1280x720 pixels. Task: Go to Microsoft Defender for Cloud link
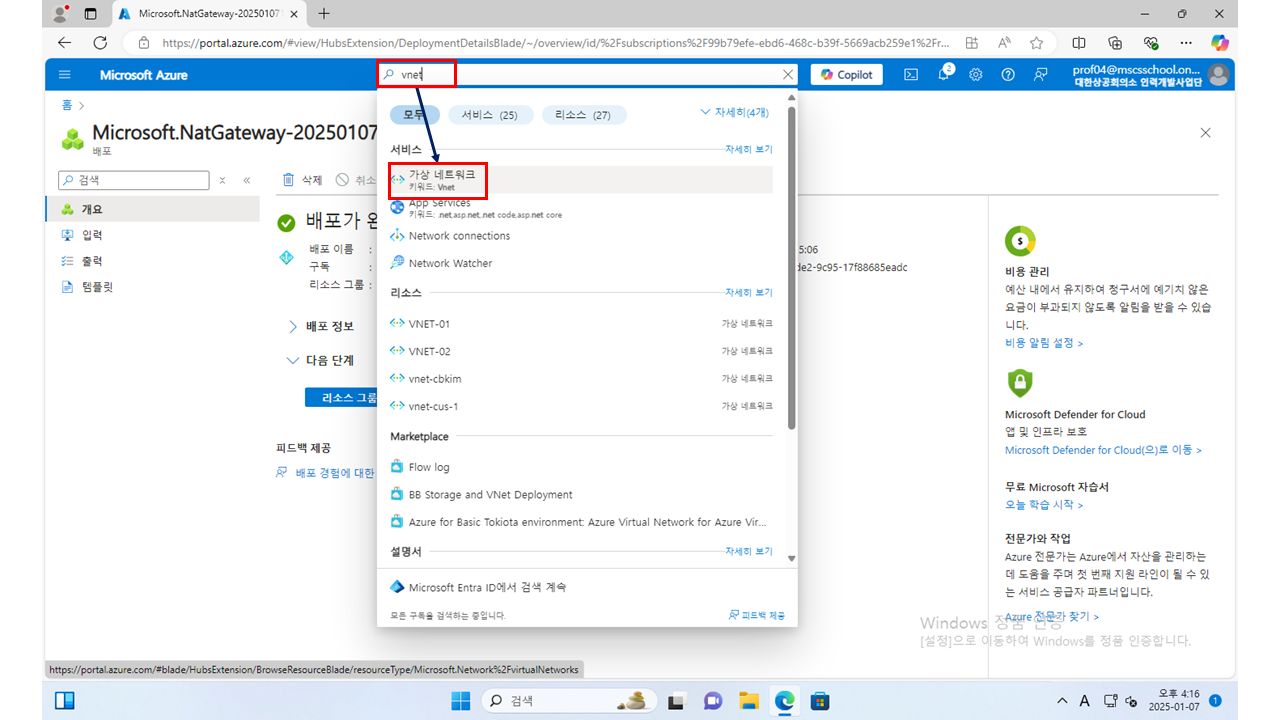click(1103, 450)
